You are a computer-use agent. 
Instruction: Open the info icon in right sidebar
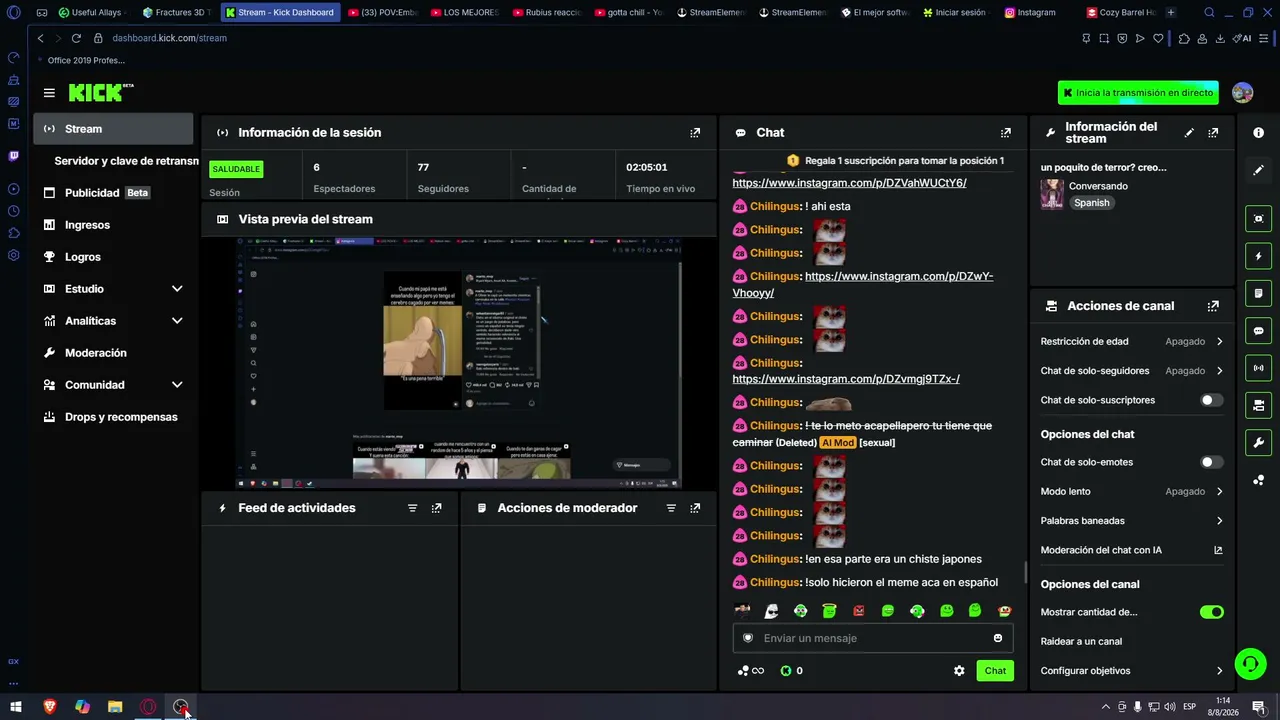coord(1258,133)
